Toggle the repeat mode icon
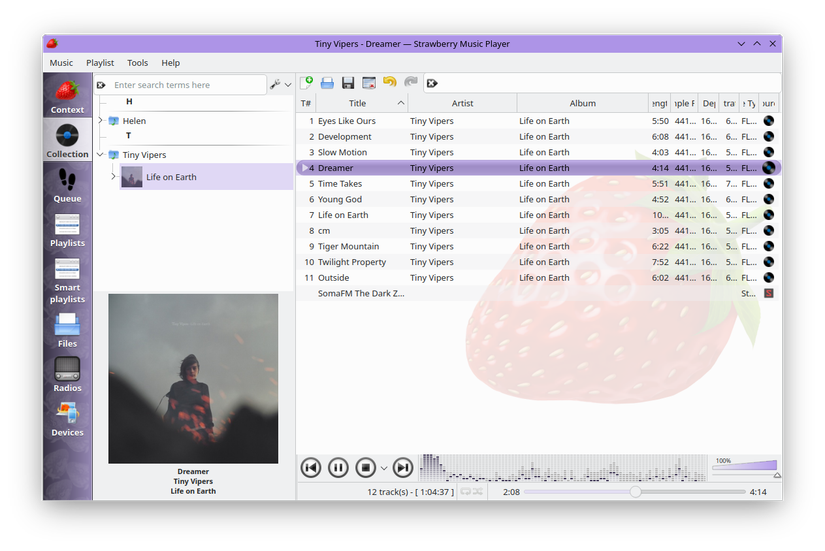 point(464,492)
